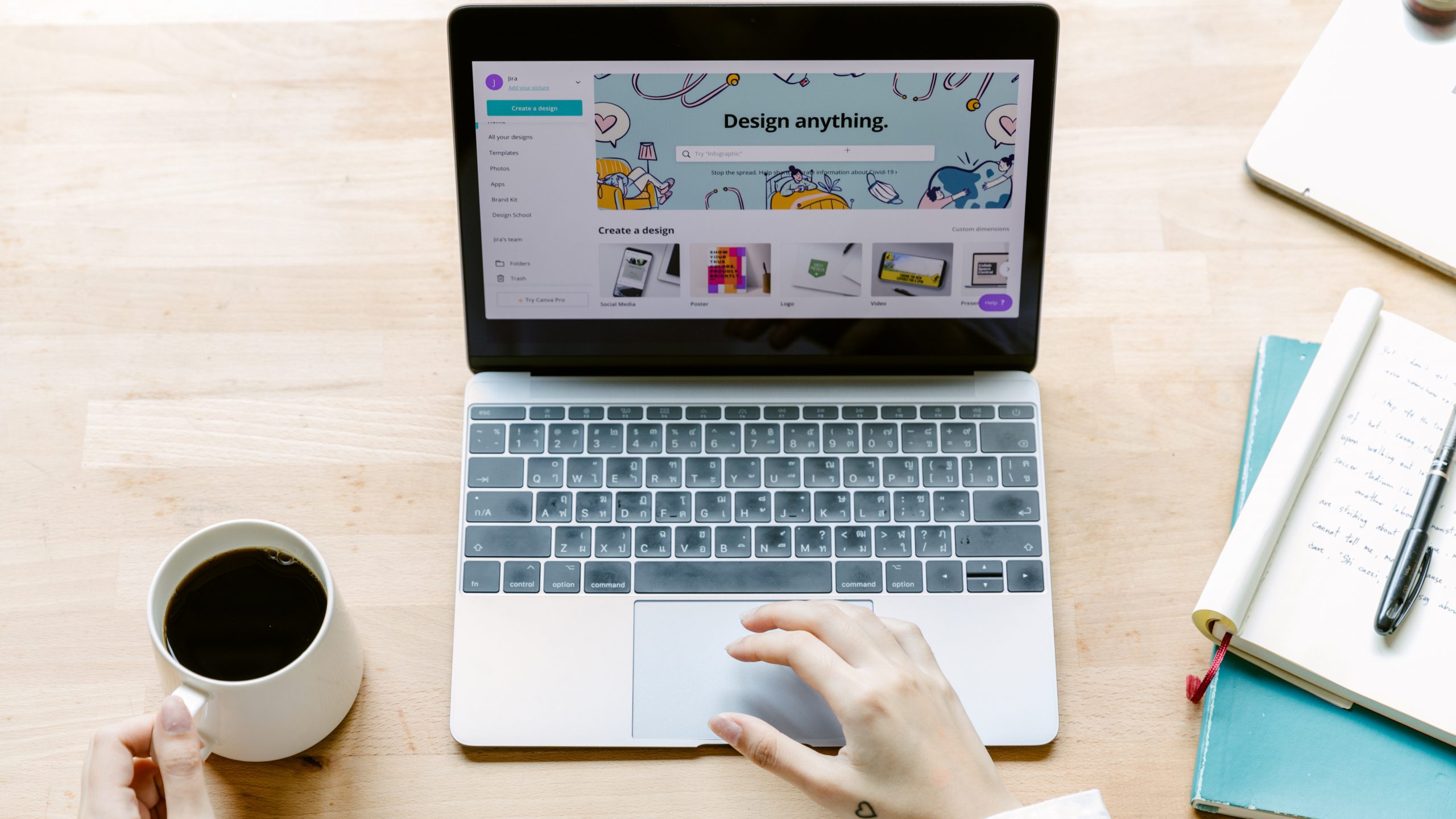The height and width of the screenshot is (819, 1456).
Task: Expand the 'Jira's team' section
Action: coord(506,237)
